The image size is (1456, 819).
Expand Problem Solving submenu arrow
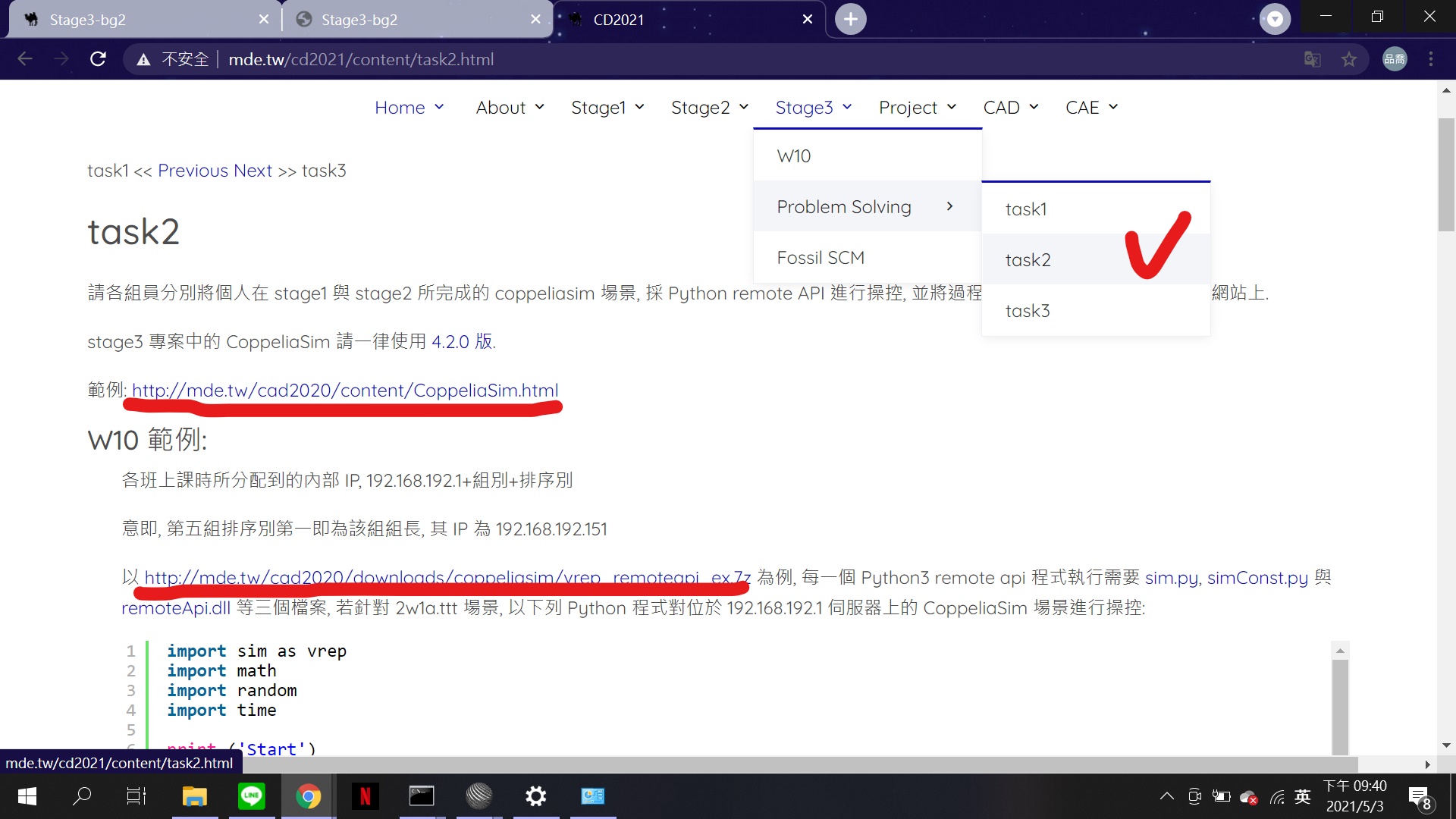tap(949, 206)
